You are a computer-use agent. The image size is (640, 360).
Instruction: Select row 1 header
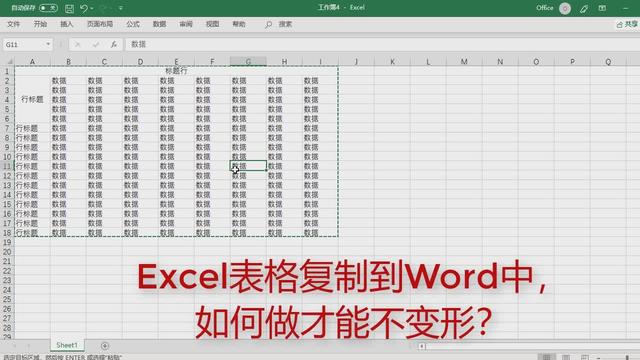[7, 71]
